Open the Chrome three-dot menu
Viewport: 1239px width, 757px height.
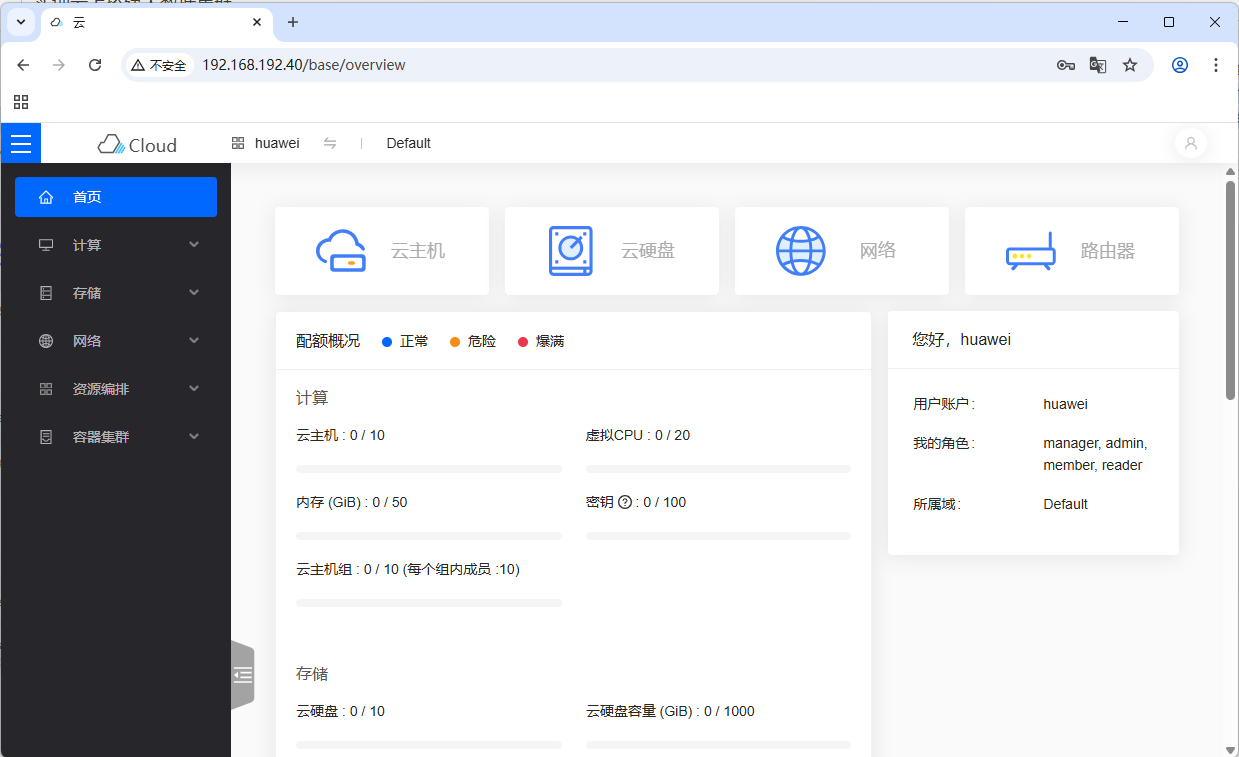(x=1216, y=65)
